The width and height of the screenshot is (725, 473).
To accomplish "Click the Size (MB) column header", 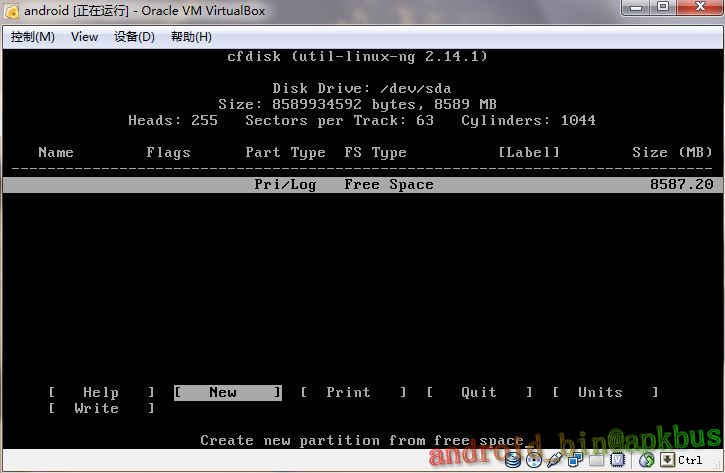I will [672, 152].
